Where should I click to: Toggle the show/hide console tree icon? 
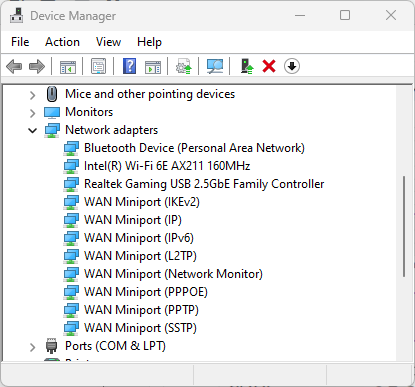coord(68,66)
